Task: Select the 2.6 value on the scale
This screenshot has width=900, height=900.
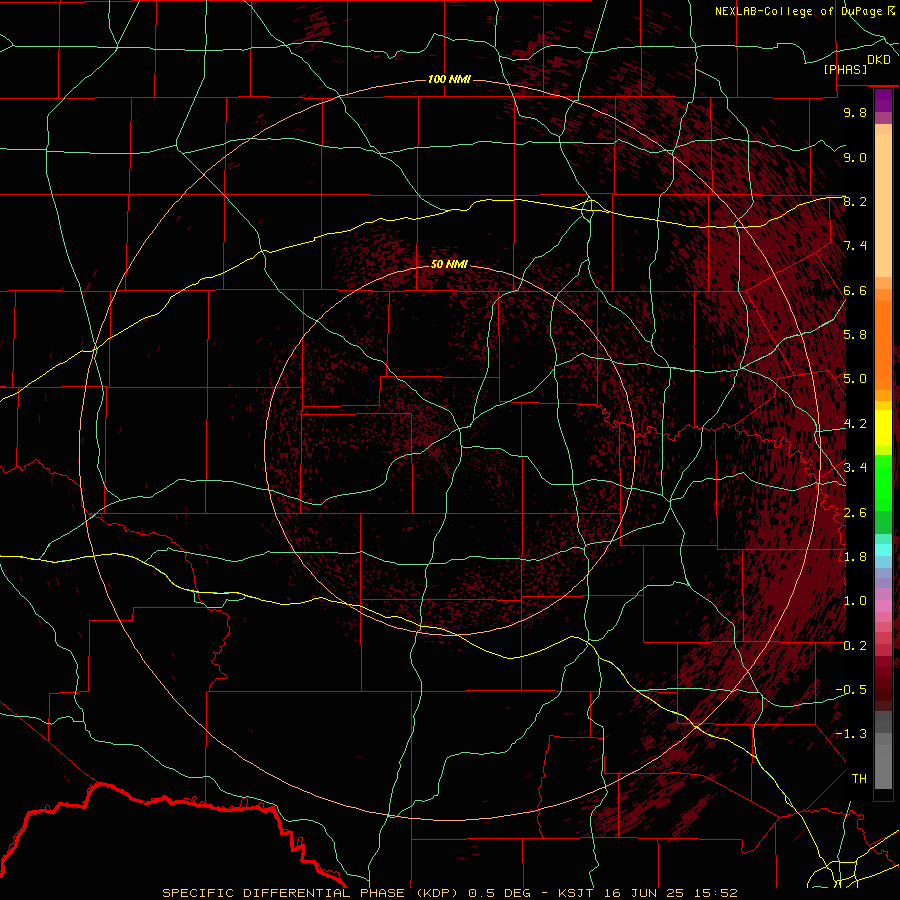Action: point(855,513)
